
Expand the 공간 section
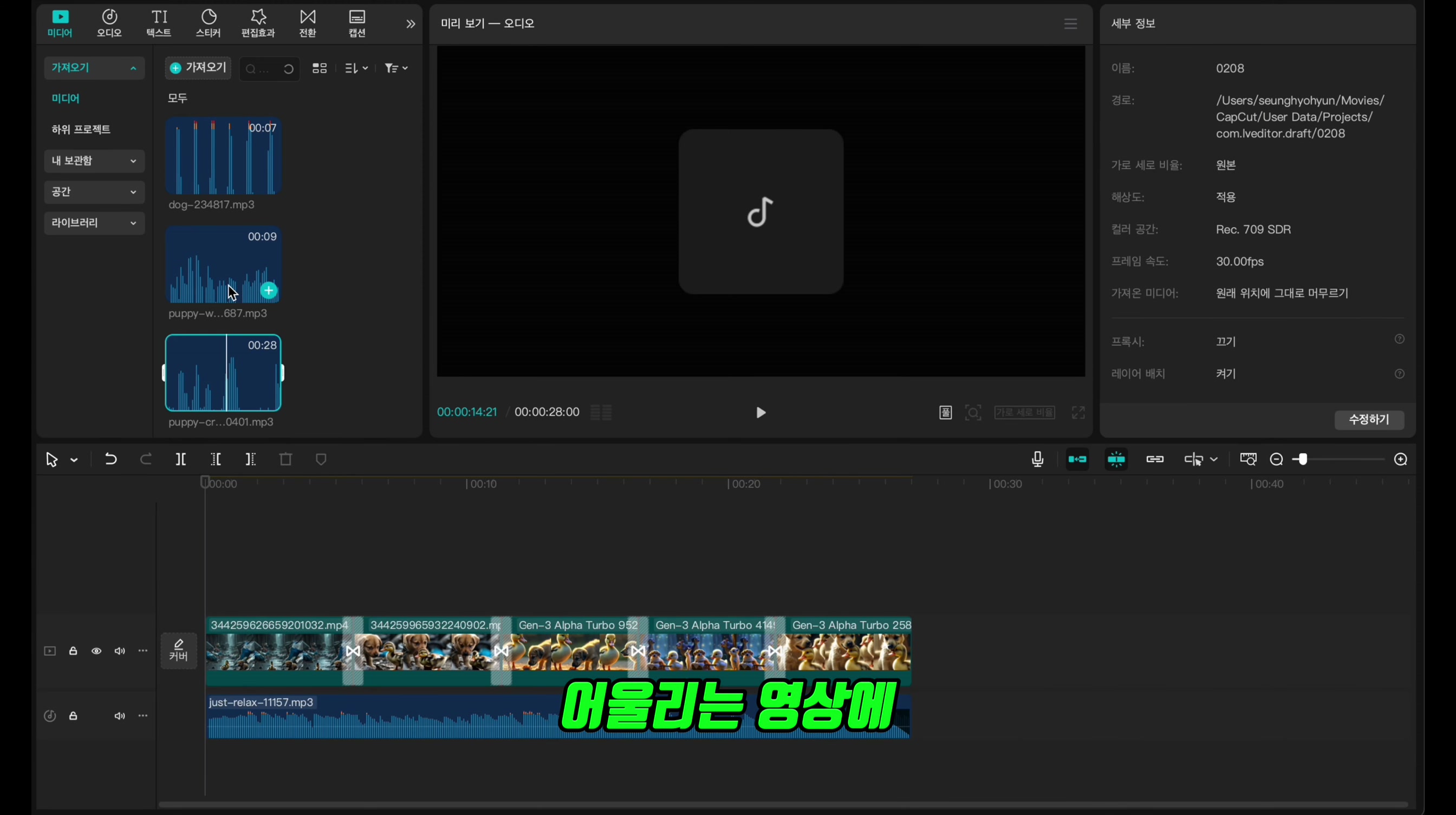coord(94,192)
